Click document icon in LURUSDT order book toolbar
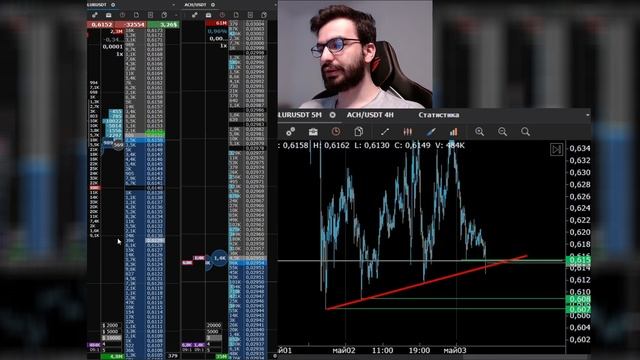This screenshot has height=360, width=640. [x=136, y=15]
